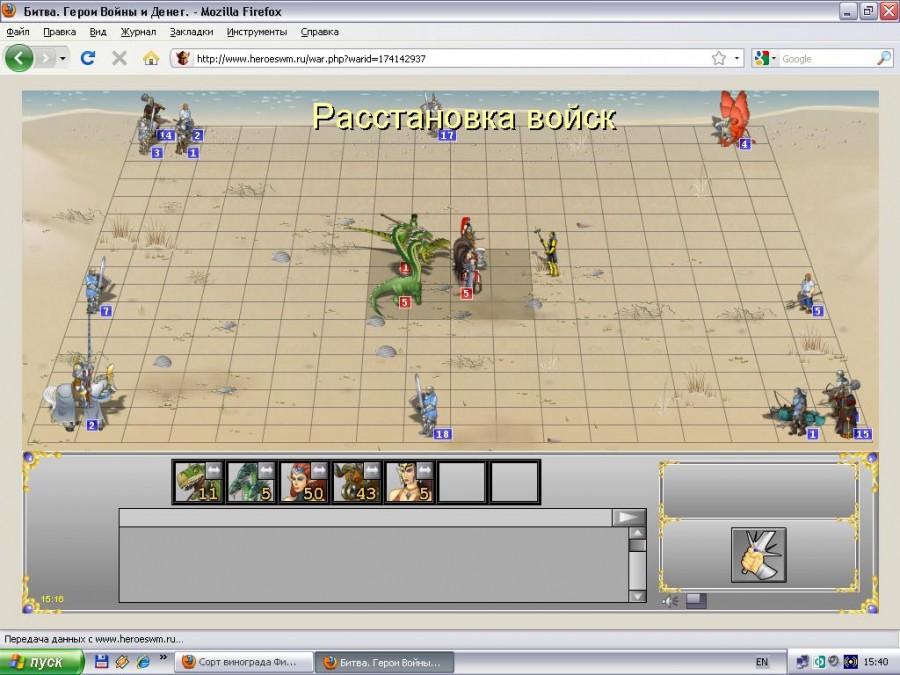The width and height of the screenshot is (900, 675).
Task: Click the Forward navigation arrow
Action: [x=46, y=58]
